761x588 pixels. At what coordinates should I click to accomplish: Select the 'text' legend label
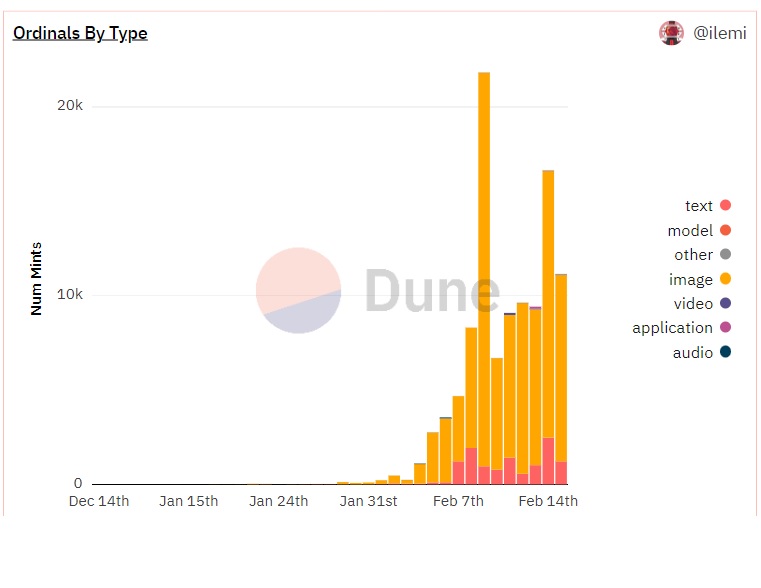point(699,206)
